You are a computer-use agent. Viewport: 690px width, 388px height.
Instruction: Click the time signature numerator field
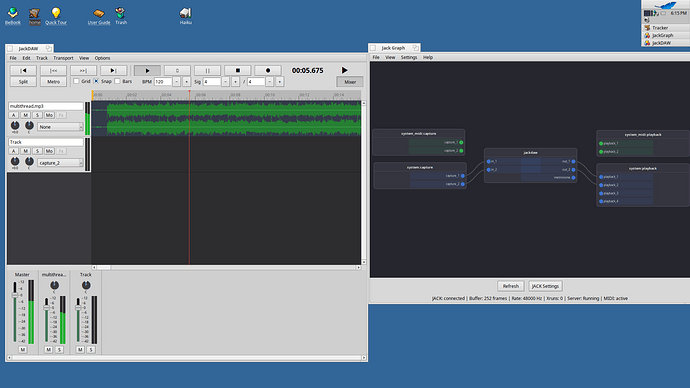click(212, 82)
